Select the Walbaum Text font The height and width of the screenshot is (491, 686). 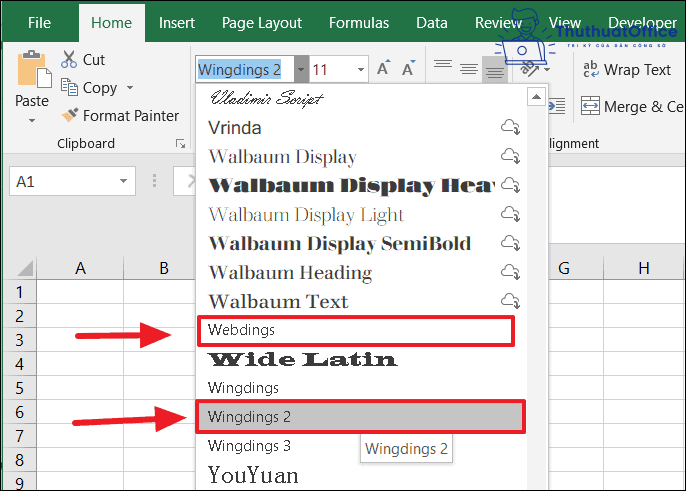click(x=361, y=301)
